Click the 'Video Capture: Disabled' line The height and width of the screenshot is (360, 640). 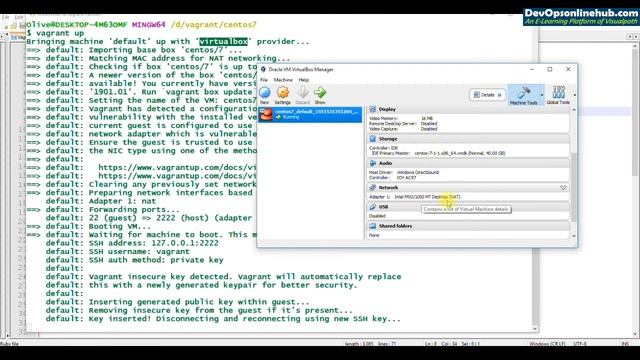click(403, 129)
